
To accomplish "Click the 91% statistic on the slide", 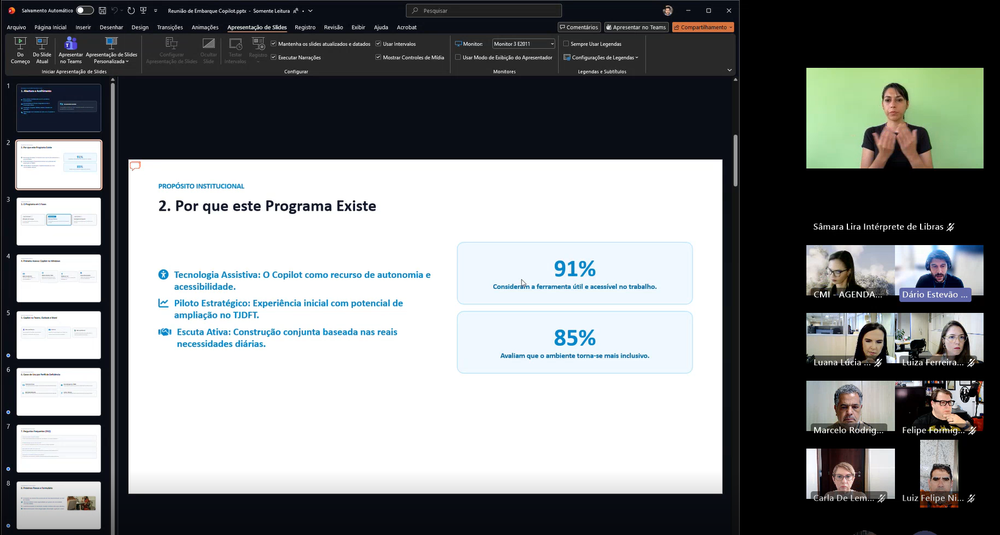I will [x=575, y=268].
